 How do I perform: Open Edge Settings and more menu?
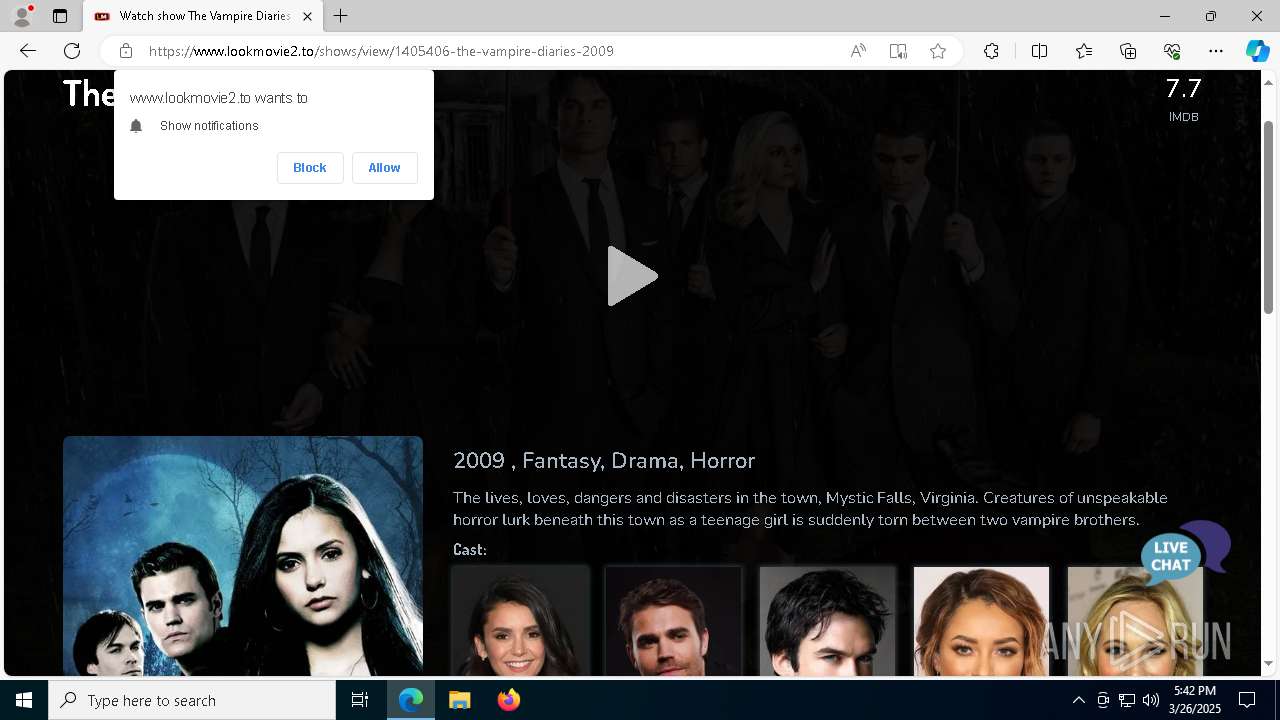(x=1216, y=51)
